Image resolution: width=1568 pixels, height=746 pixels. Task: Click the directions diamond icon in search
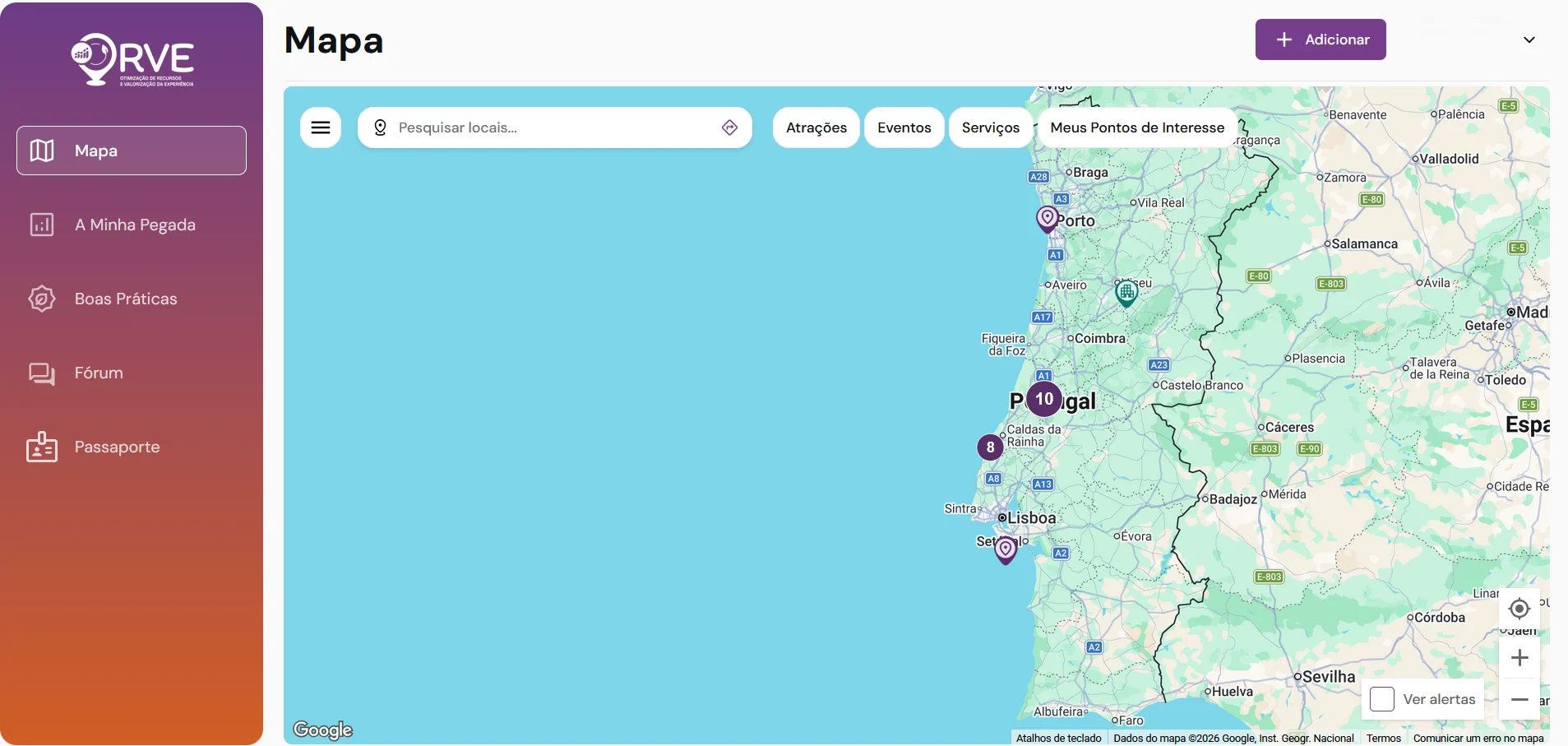click(x=729, y=127)
